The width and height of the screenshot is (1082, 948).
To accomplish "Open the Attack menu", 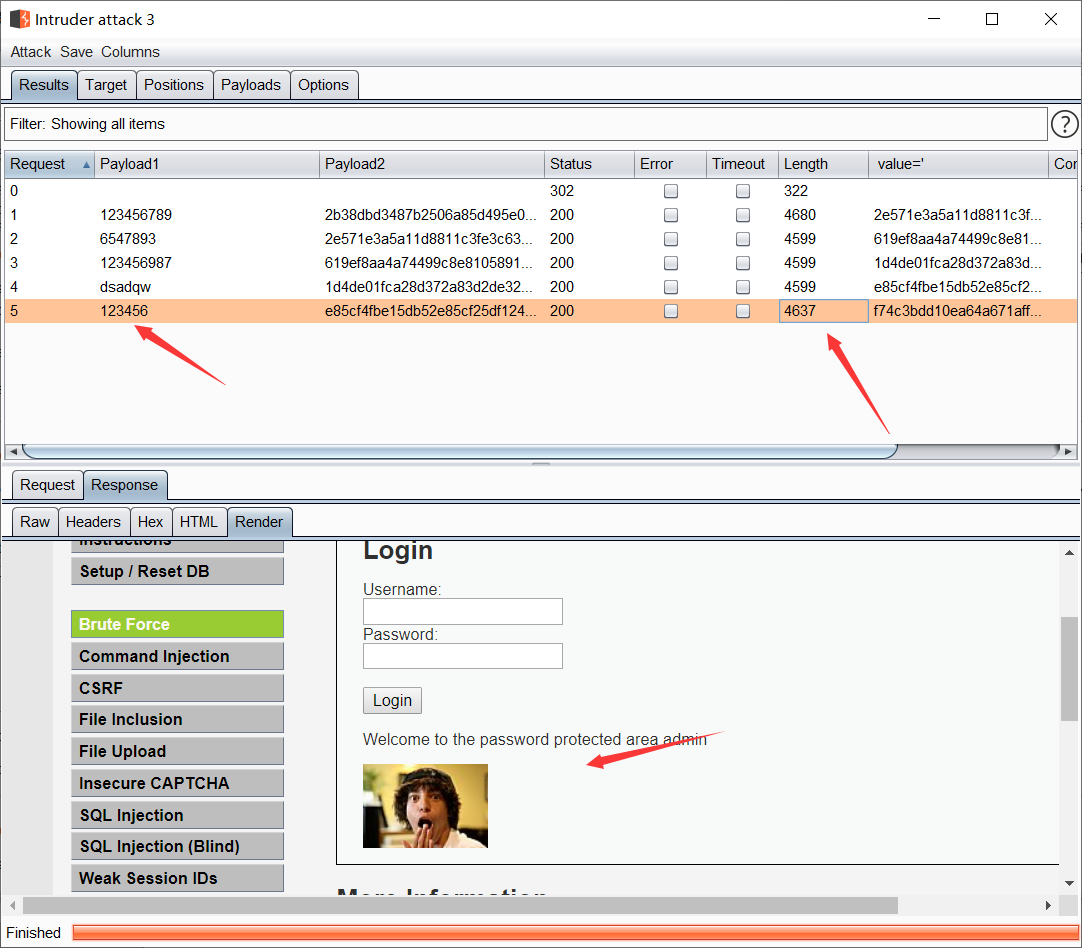I will pyautogui.click(x=31, y=52).
